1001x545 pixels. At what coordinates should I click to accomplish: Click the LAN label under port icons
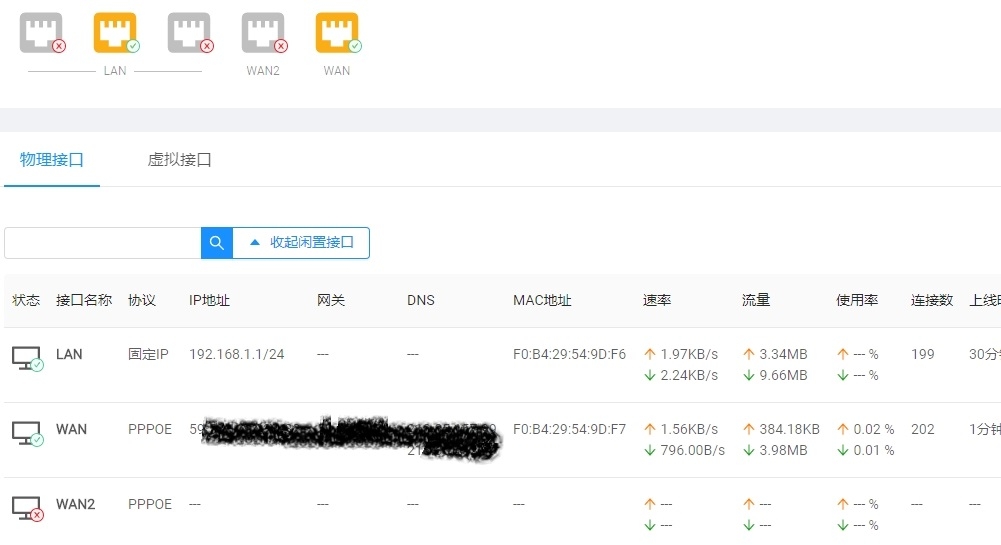click(116, 71)
